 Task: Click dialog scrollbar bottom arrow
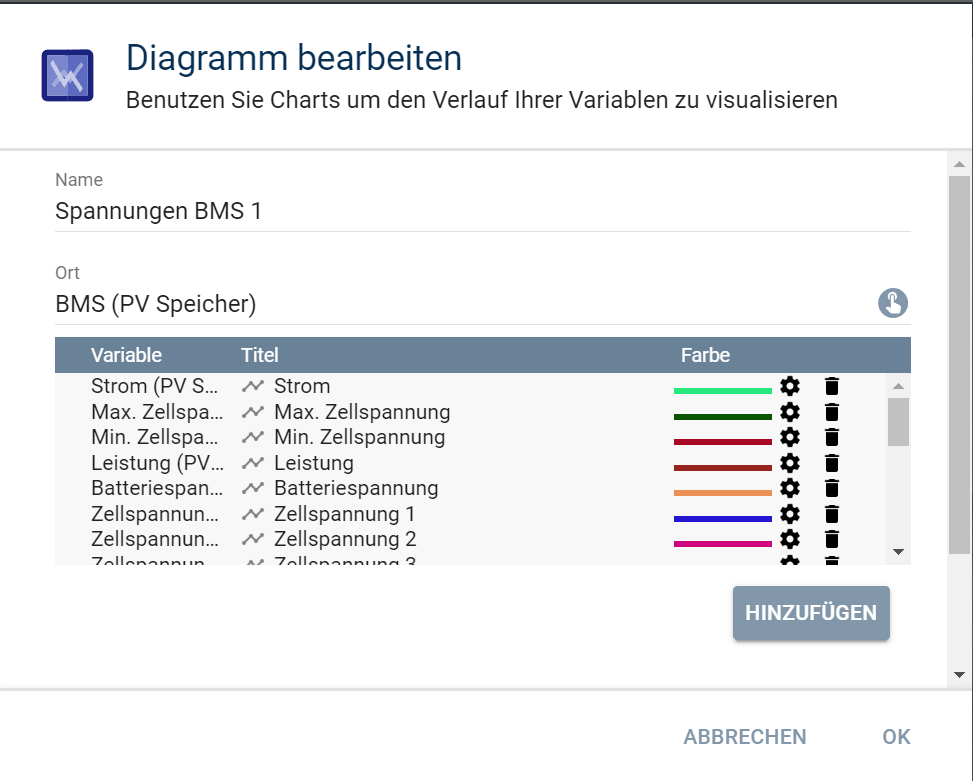click(959, 675)
